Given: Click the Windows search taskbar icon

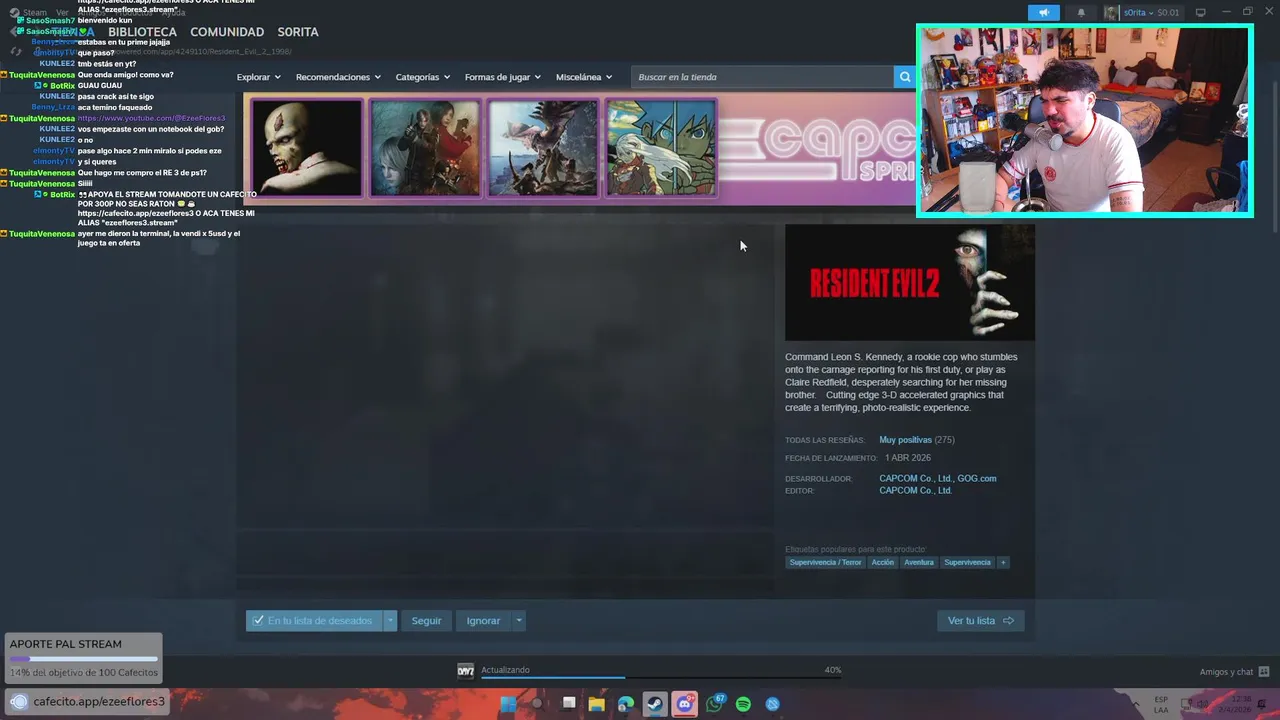Looking at the screenshot, I should 537,704.
